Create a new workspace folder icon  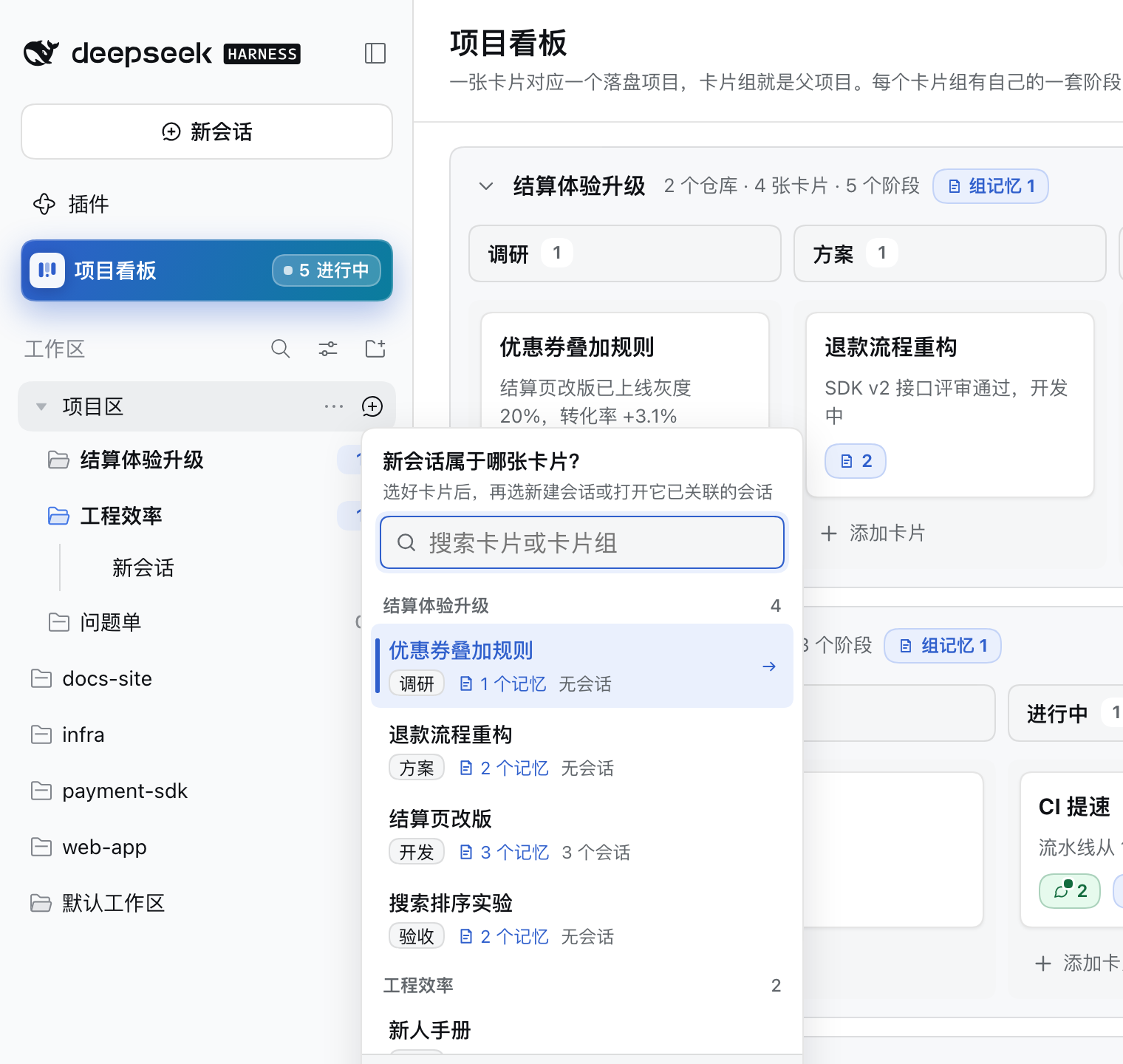(375, 349)
